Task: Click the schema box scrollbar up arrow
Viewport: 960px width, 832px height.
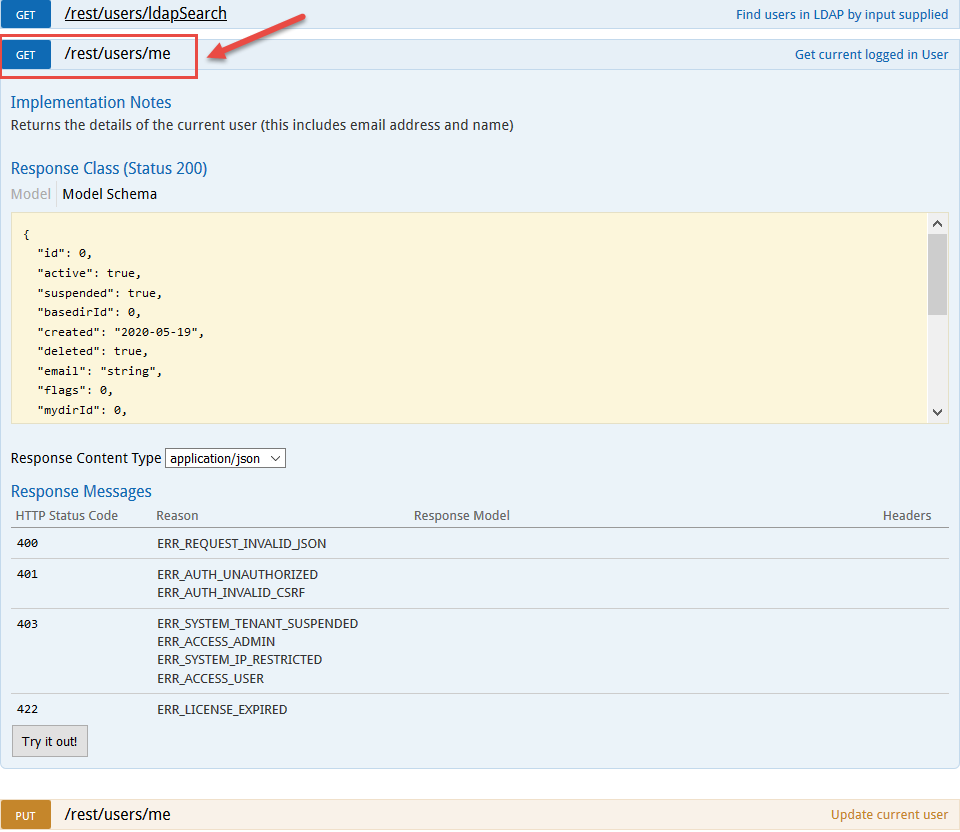Action: pyautogui.click(x=937, y=224)
